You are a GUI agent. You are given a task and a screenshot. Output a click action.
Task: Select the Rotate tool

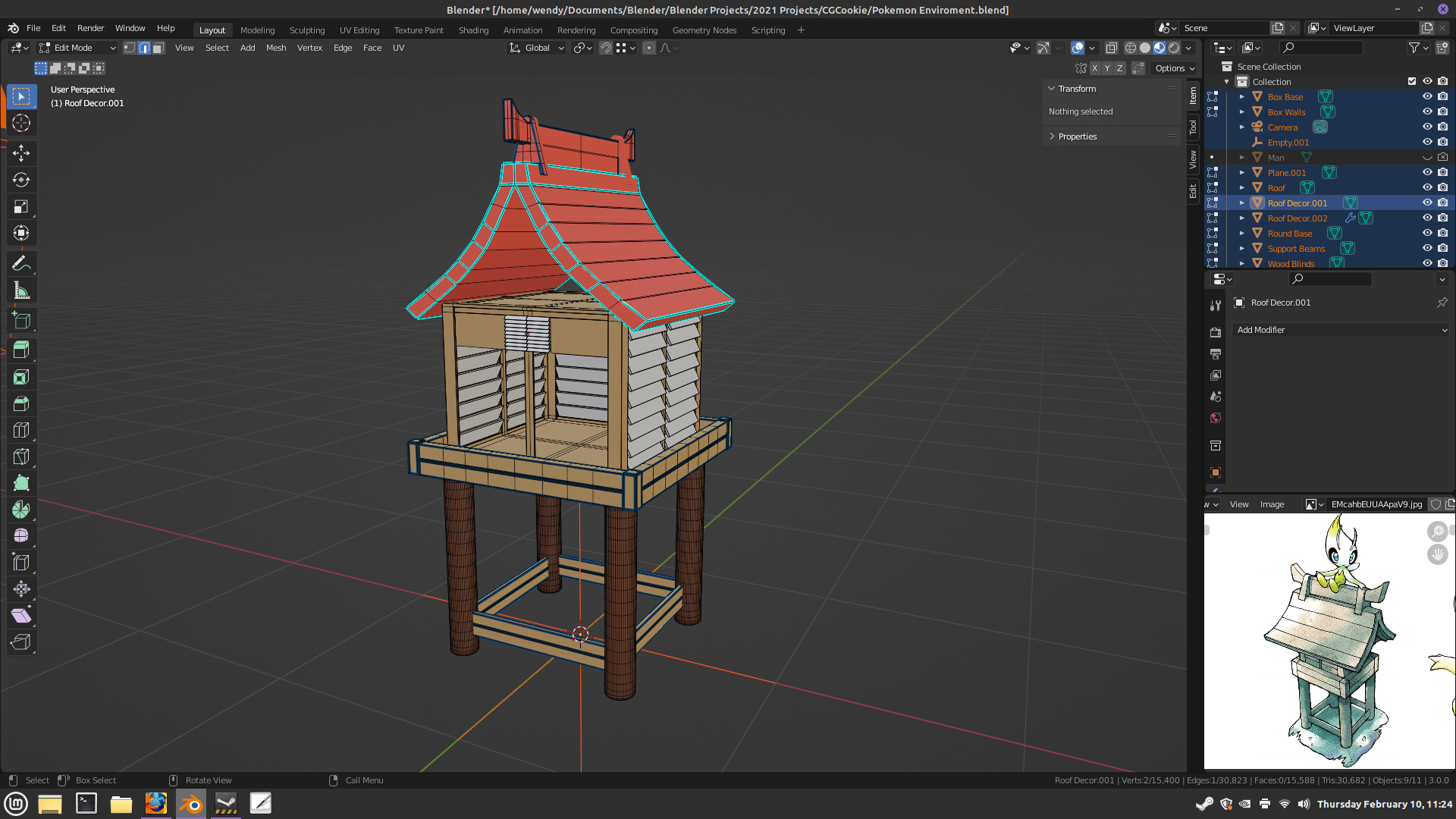point(21,180)
